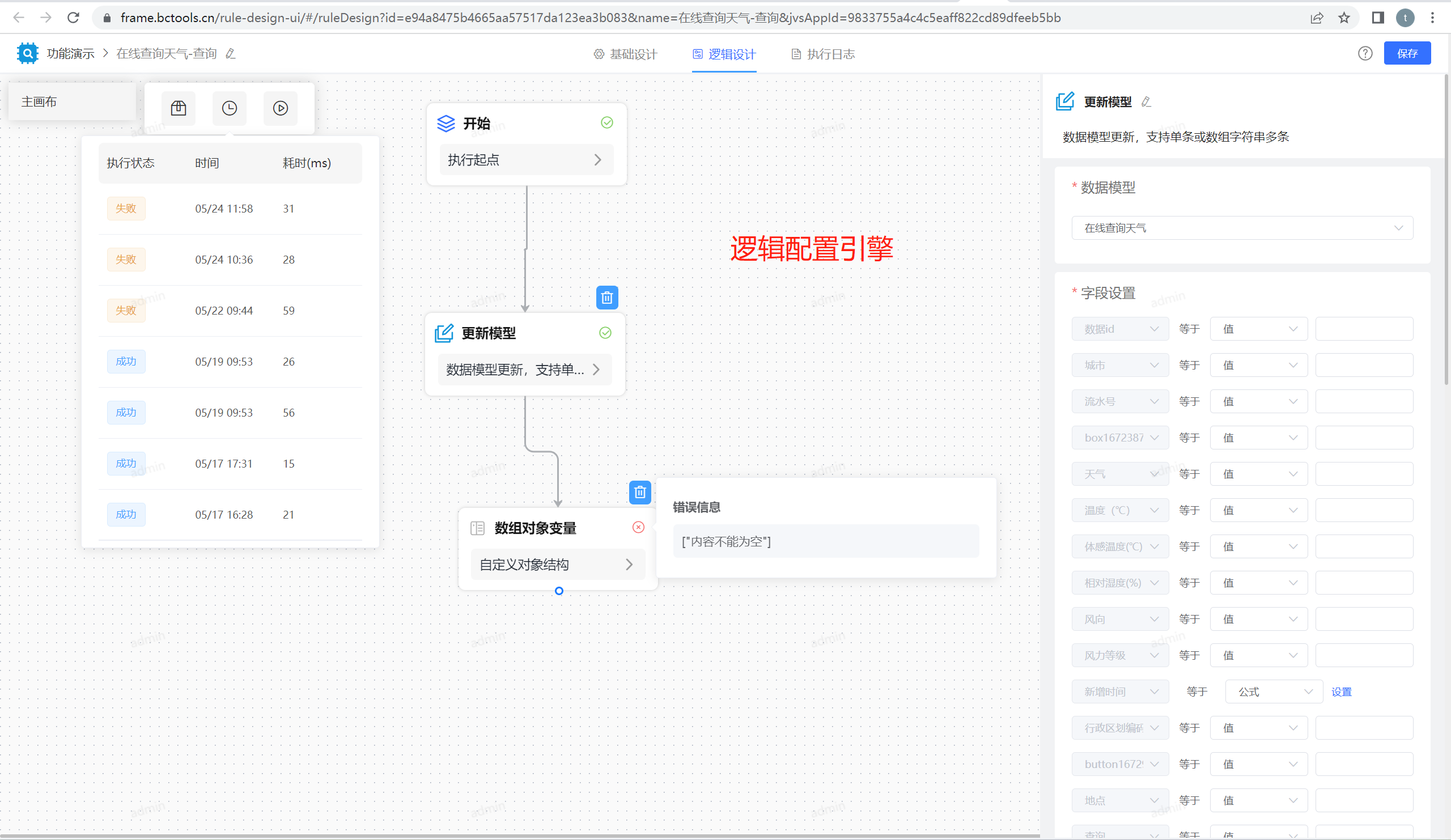Open the 风力等级 field dropdown
The width and height of the screenshot is (1451, 840).
coord(1120,655)
